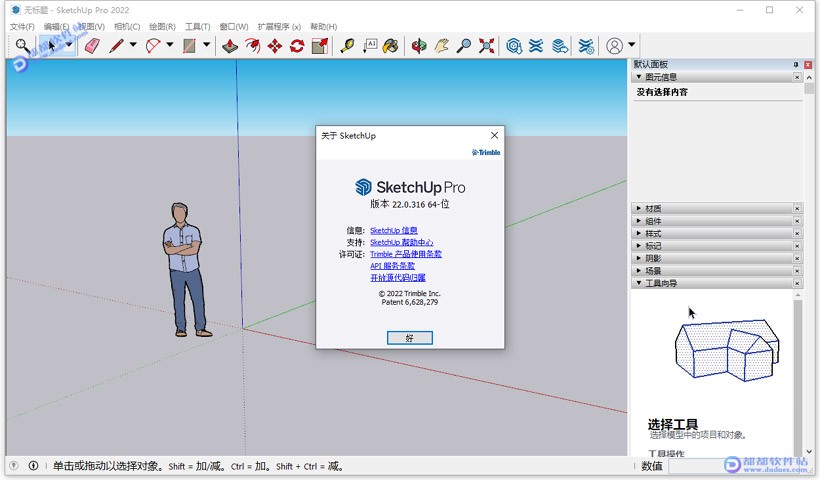Open the 窗口(W) menu
Viewport: 820px width, 480px height.
234,27
